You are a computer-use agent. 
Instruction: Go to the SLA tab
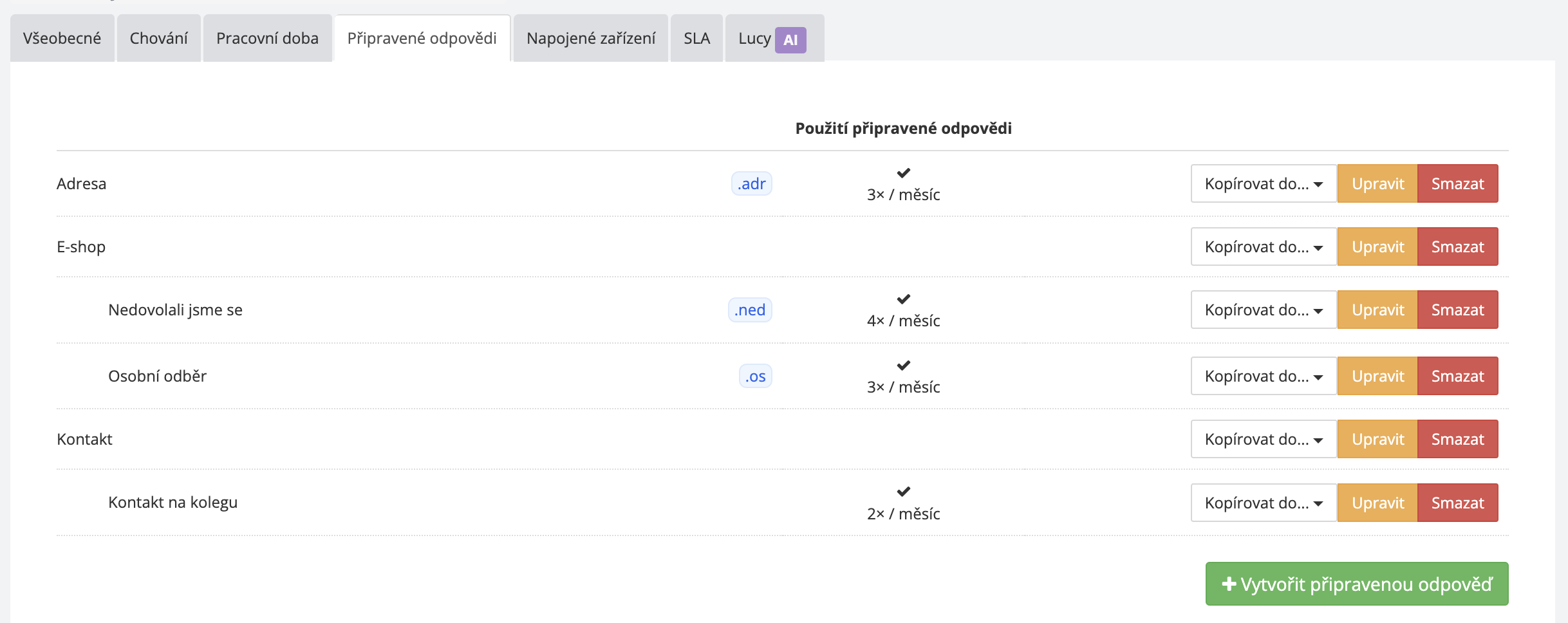pyautogui.click(x=696, y=39)
